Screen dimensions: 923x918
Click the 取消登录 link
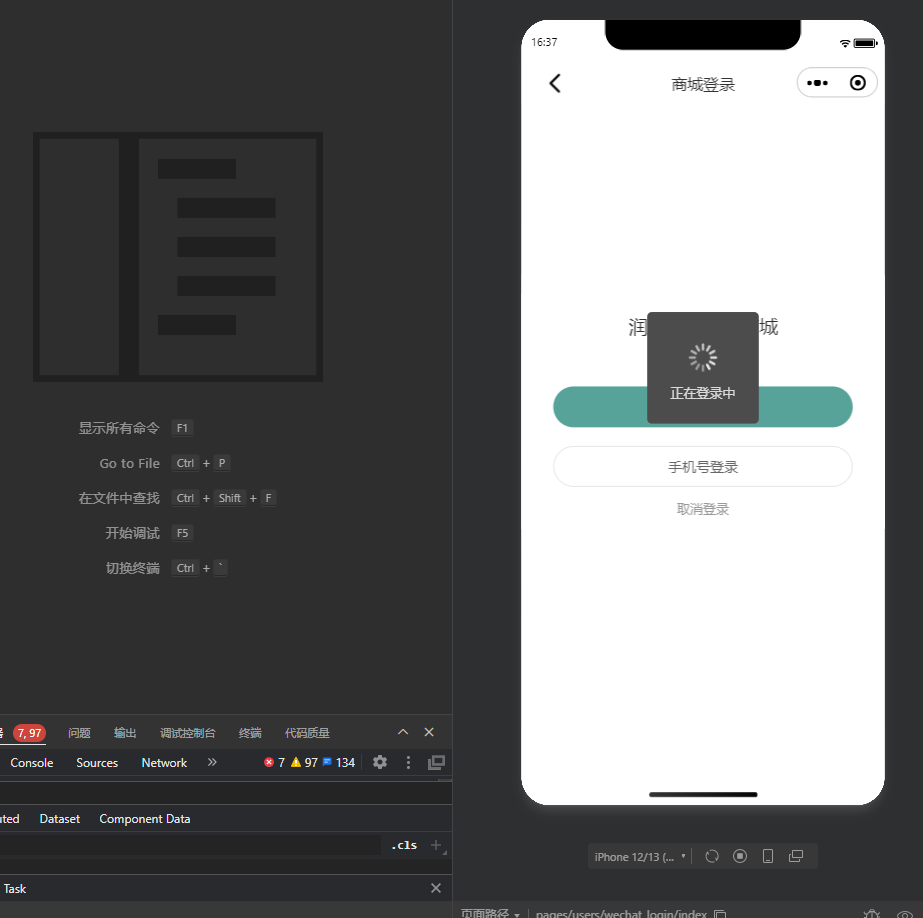coord(703,509)
